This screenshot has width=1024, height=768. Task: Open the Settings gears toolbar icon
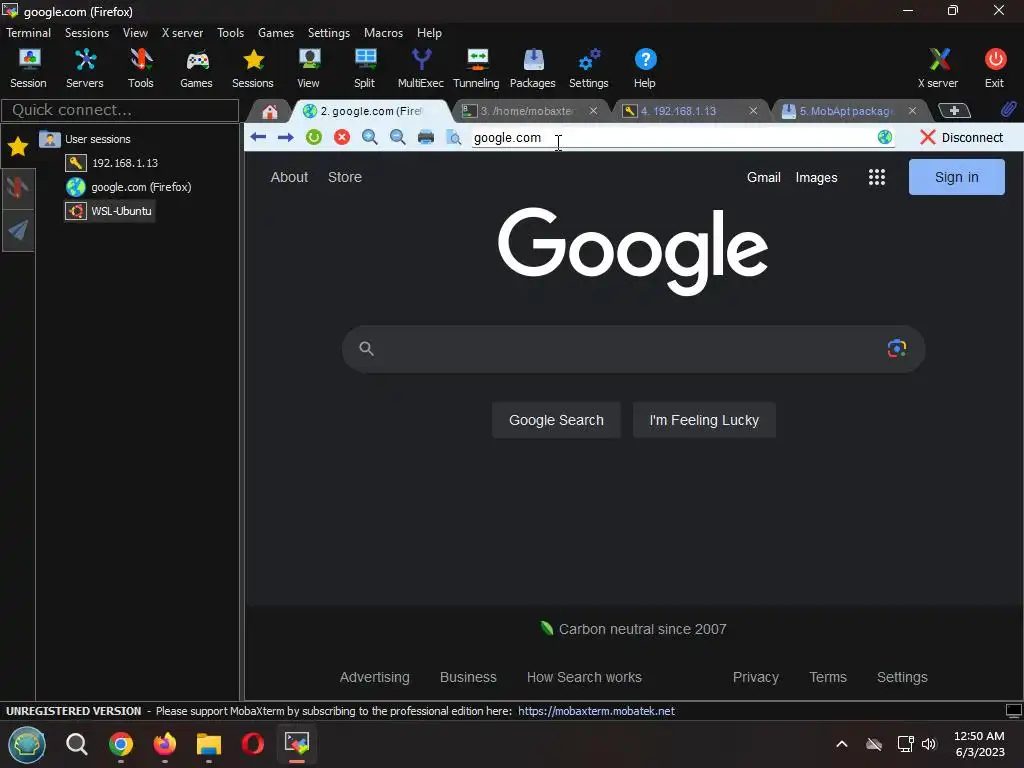point(588,68)
